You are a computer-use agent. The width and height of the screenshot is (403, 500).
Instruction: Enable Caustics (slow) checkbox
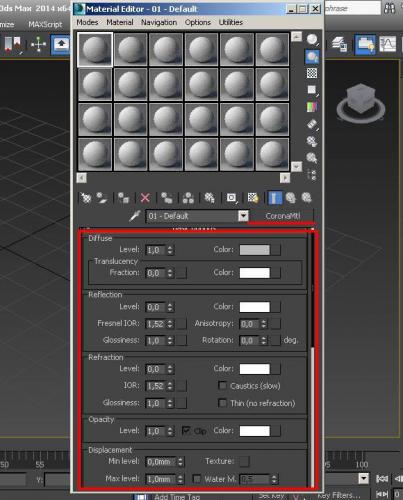[222, 386]
